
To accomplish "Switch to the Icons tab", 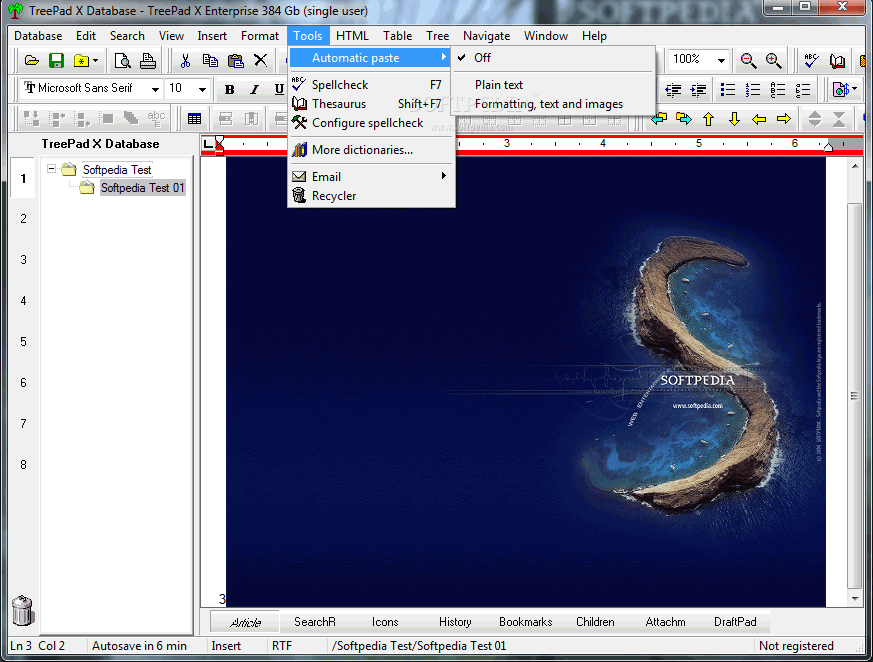I will tap(385, 622).
